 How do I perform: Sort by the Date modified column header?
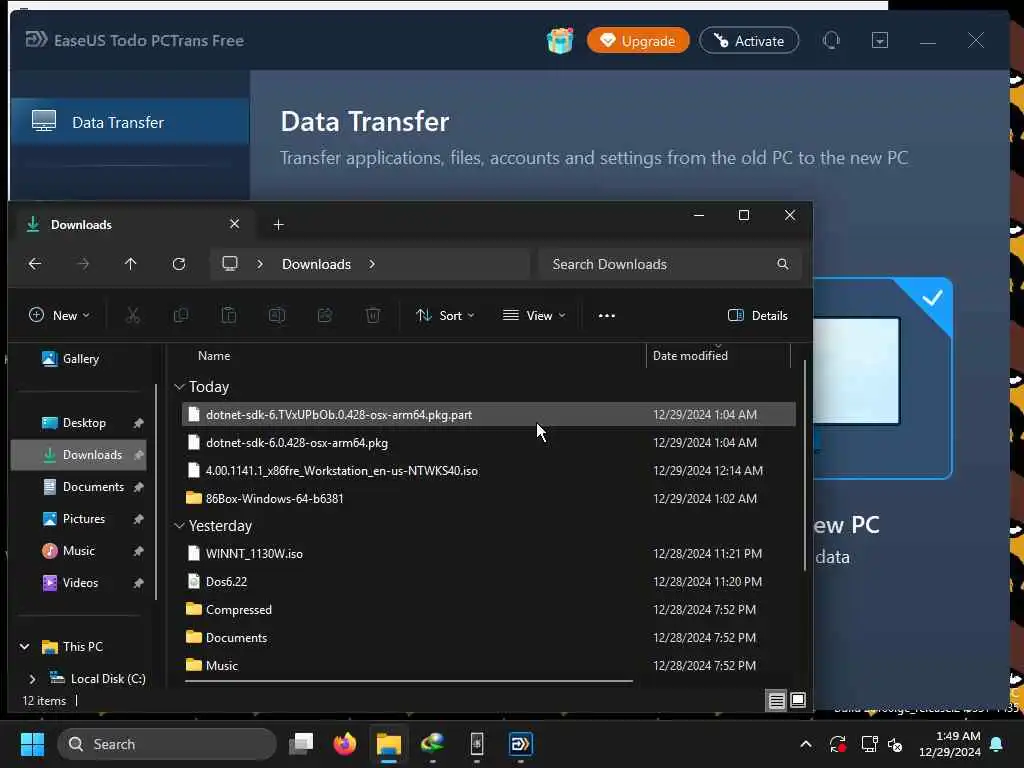click(x=690, y=356)
